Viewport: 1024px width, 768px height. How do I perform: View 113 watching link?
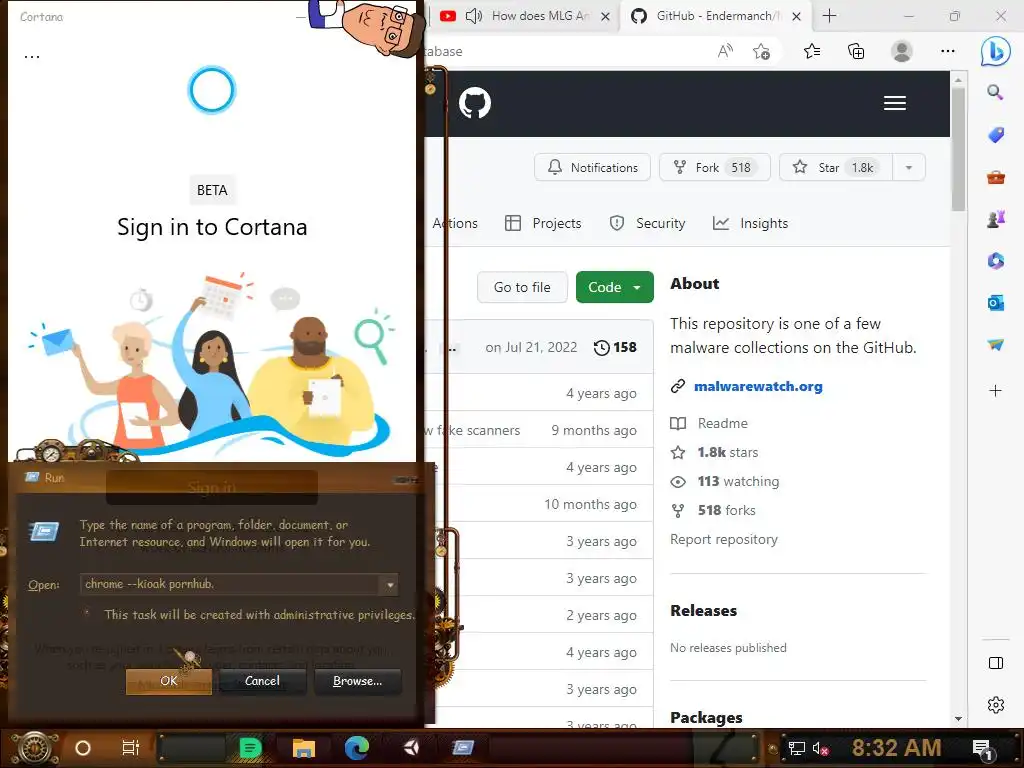(737, 481)
